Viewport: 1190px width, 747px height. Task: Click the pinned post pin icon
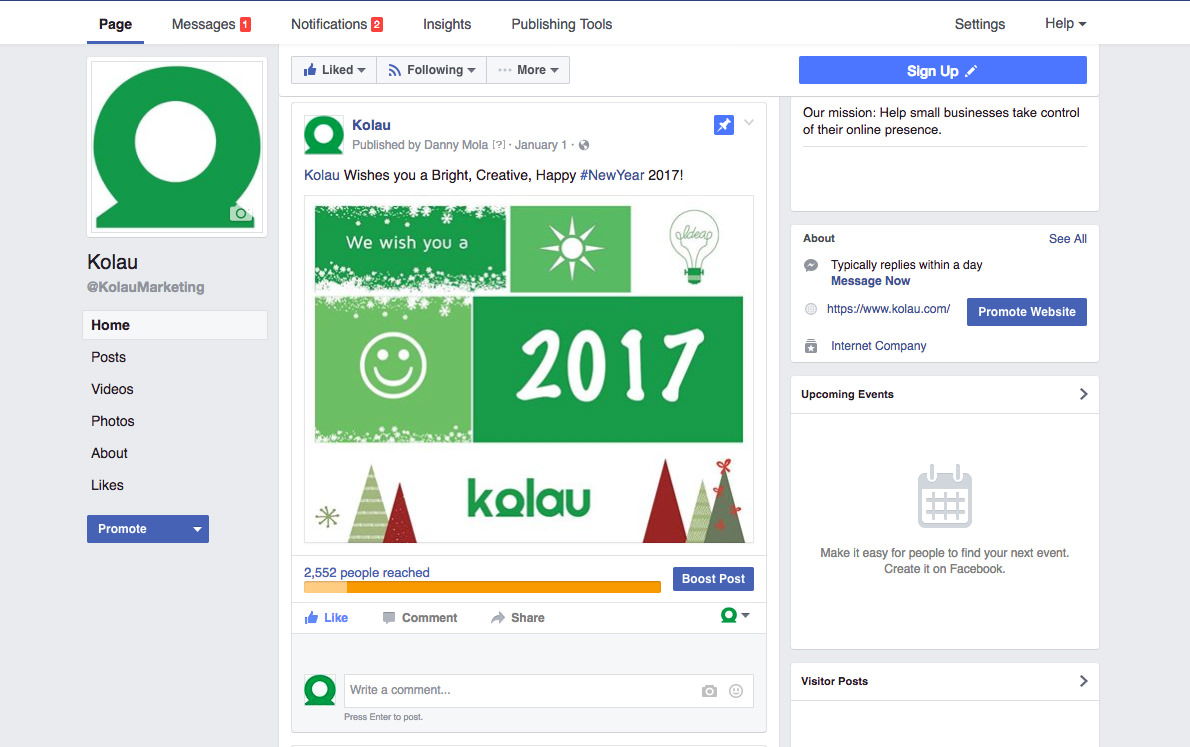tap(724, 124)
